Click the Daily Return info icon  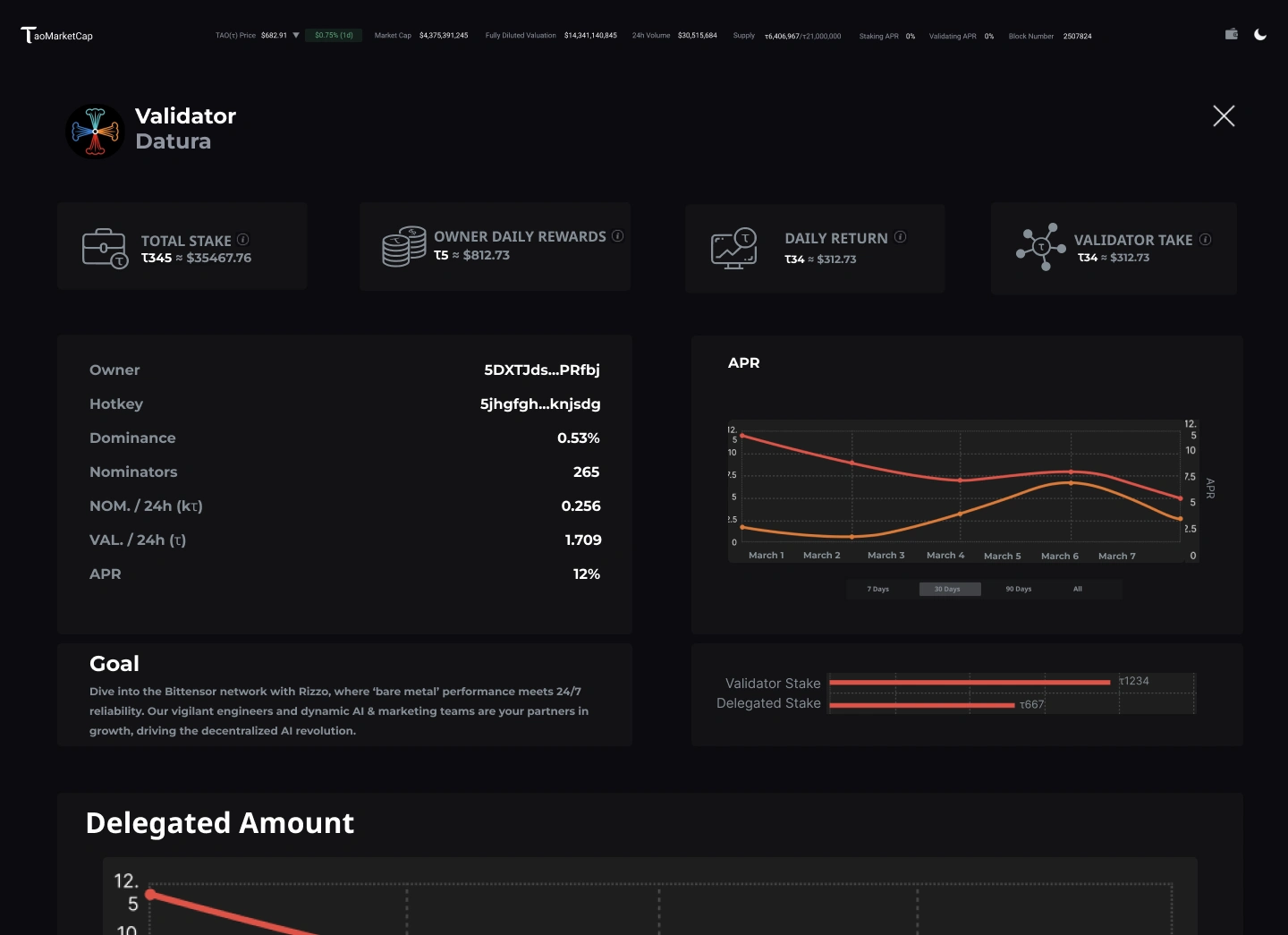tap(901, 237)
